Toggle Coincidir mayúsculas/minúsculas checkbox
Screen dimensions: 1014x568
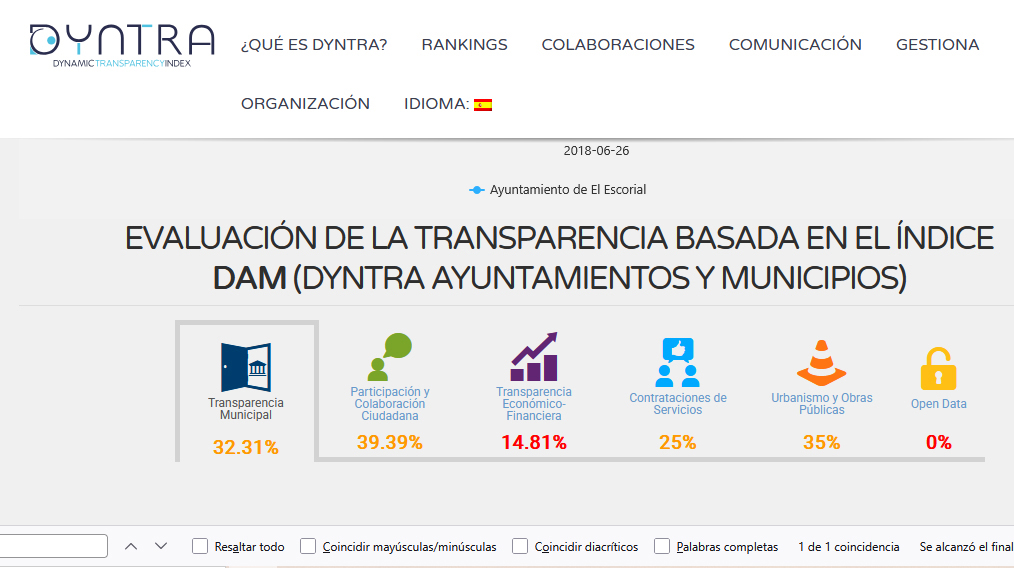click(x=308, y=546)
